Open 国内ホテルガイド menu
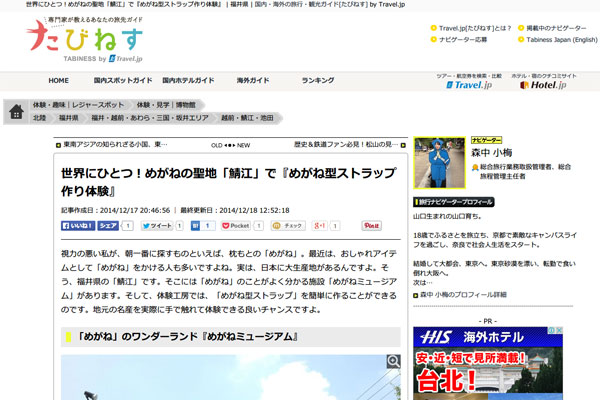 pyautogui.click(x=188, y=80)
